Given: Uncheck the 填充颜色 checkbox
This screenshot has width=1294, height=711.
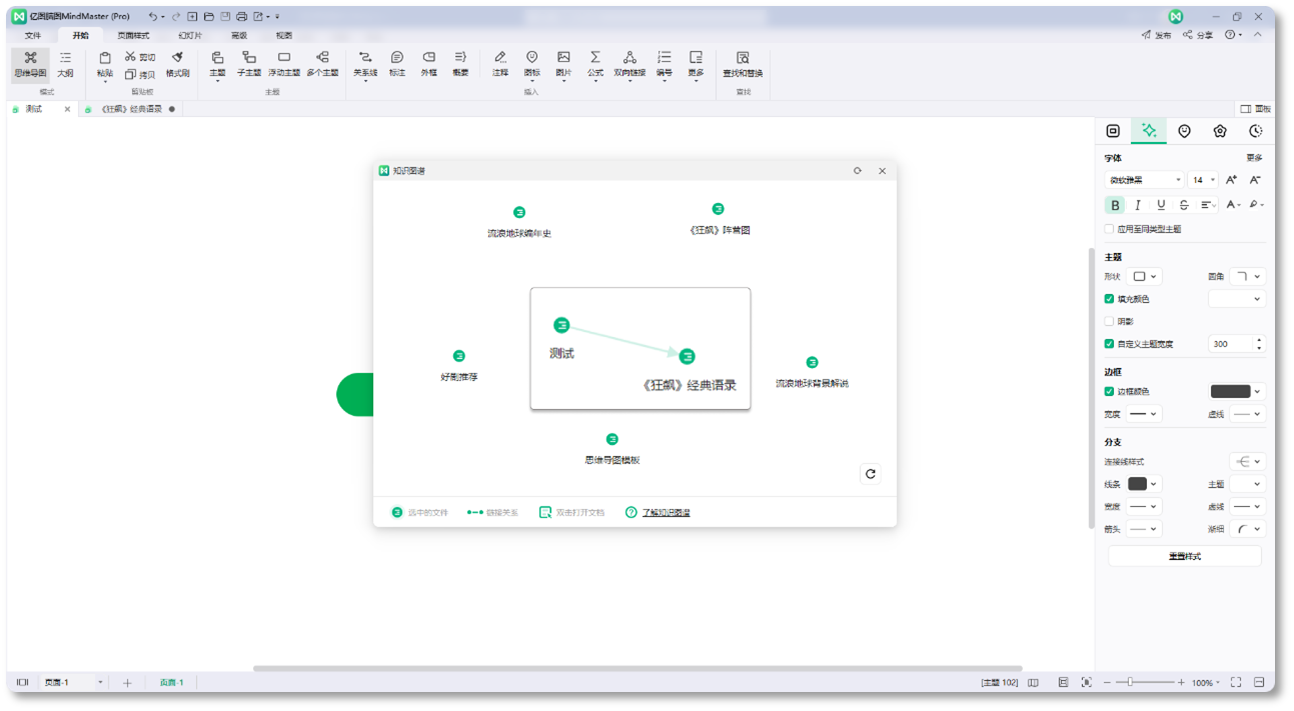Looking at the screenshot, I should click(x=1109, y=299).
